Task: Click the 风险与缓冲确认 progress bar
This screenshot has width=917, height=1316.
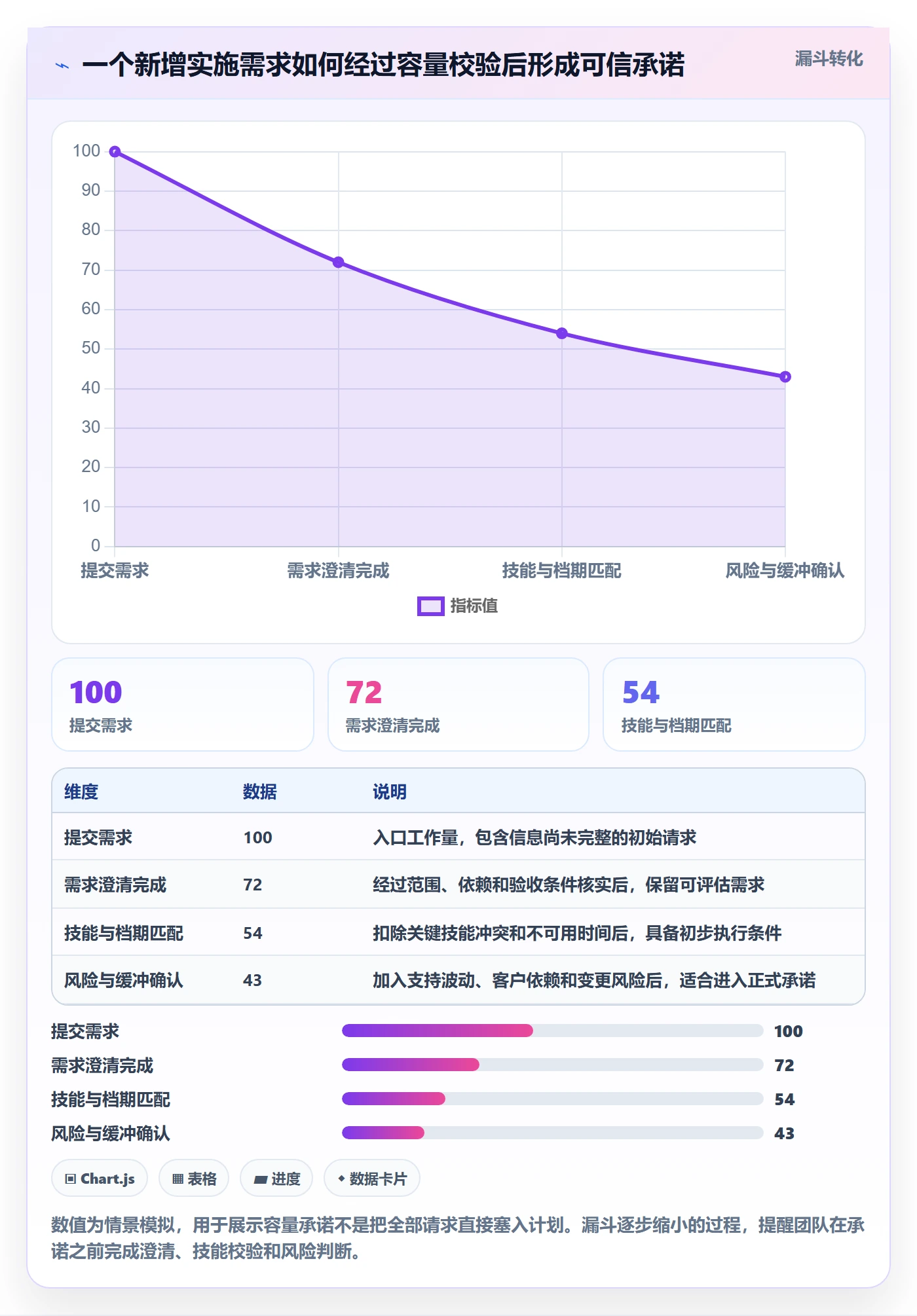Action: (552, 1133)
